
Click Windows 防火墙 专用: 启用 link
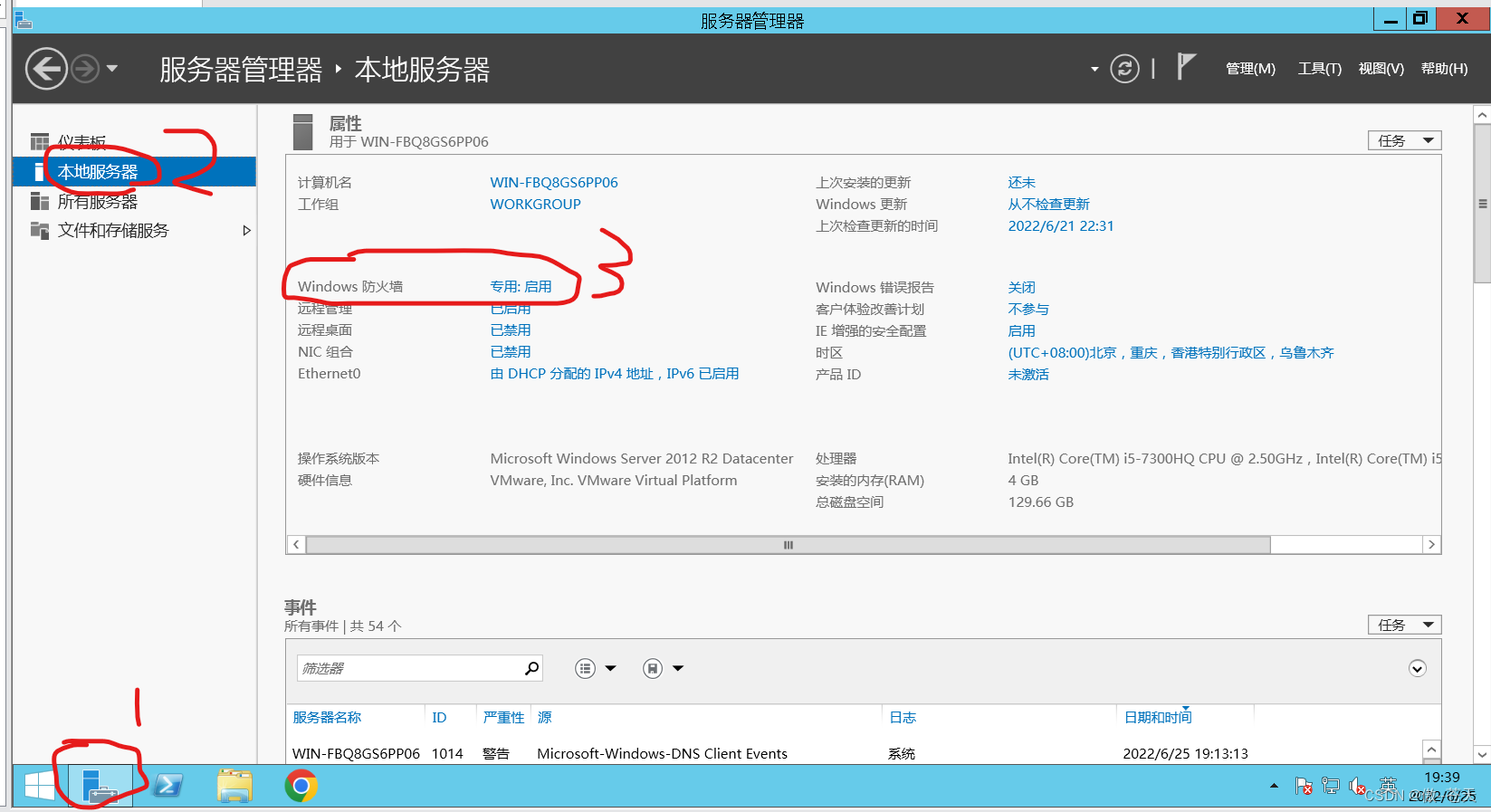tap(521, 286)
